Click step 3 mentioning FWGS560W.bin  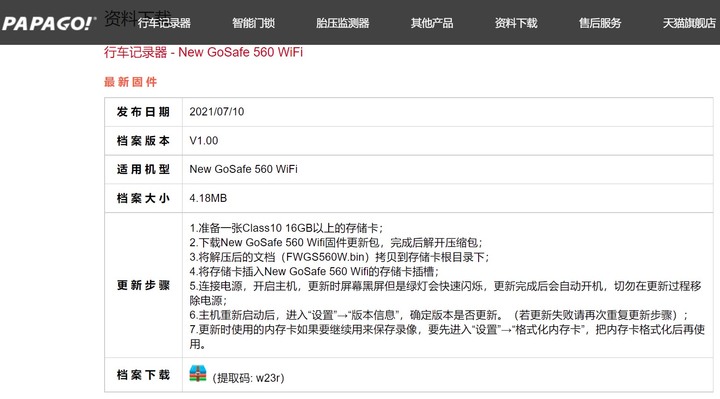pyautogui.click(x=339, y=257)
